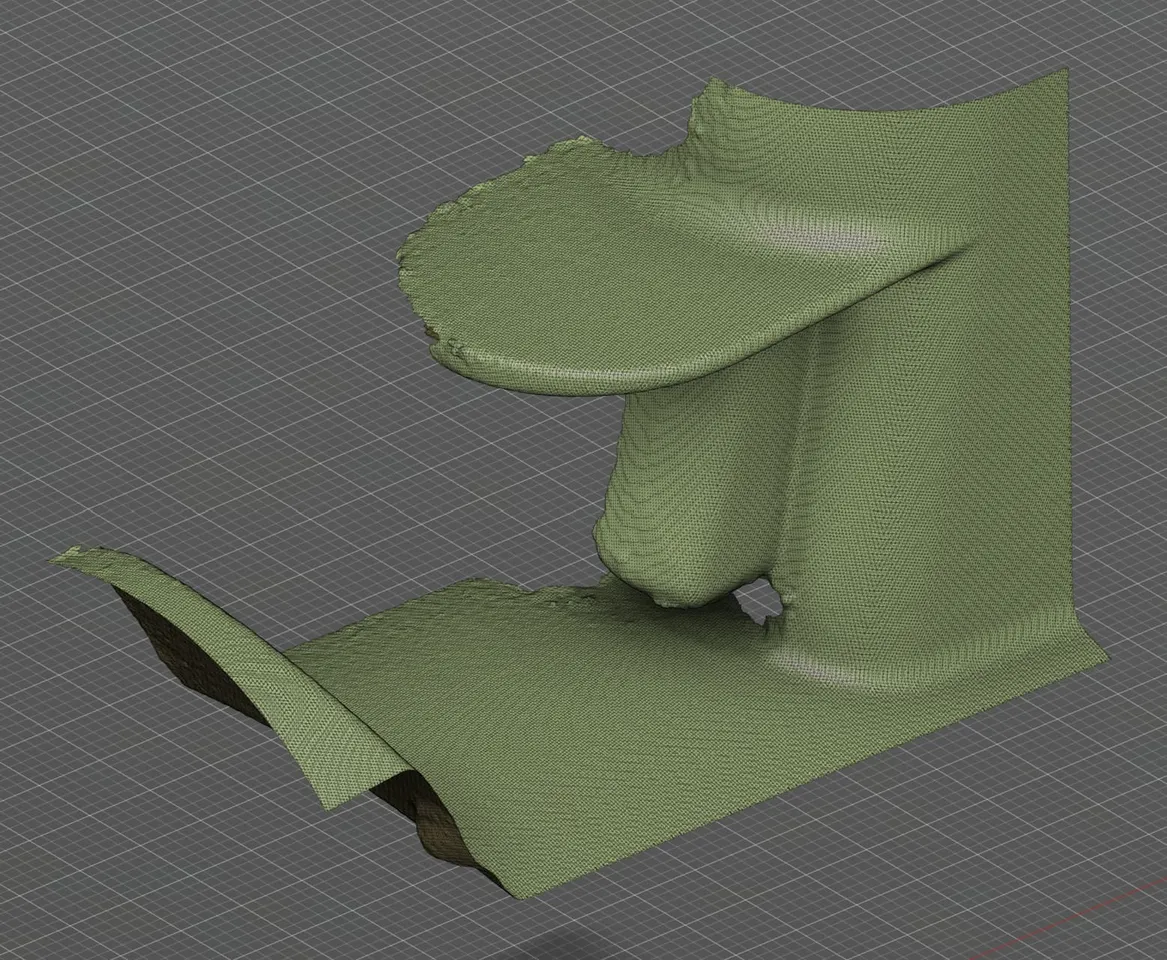This screenshot has height=960, width=1167.
Task: Click the hole in the mesh near column base
Action: pyautogui.click(x=758, y=603)
